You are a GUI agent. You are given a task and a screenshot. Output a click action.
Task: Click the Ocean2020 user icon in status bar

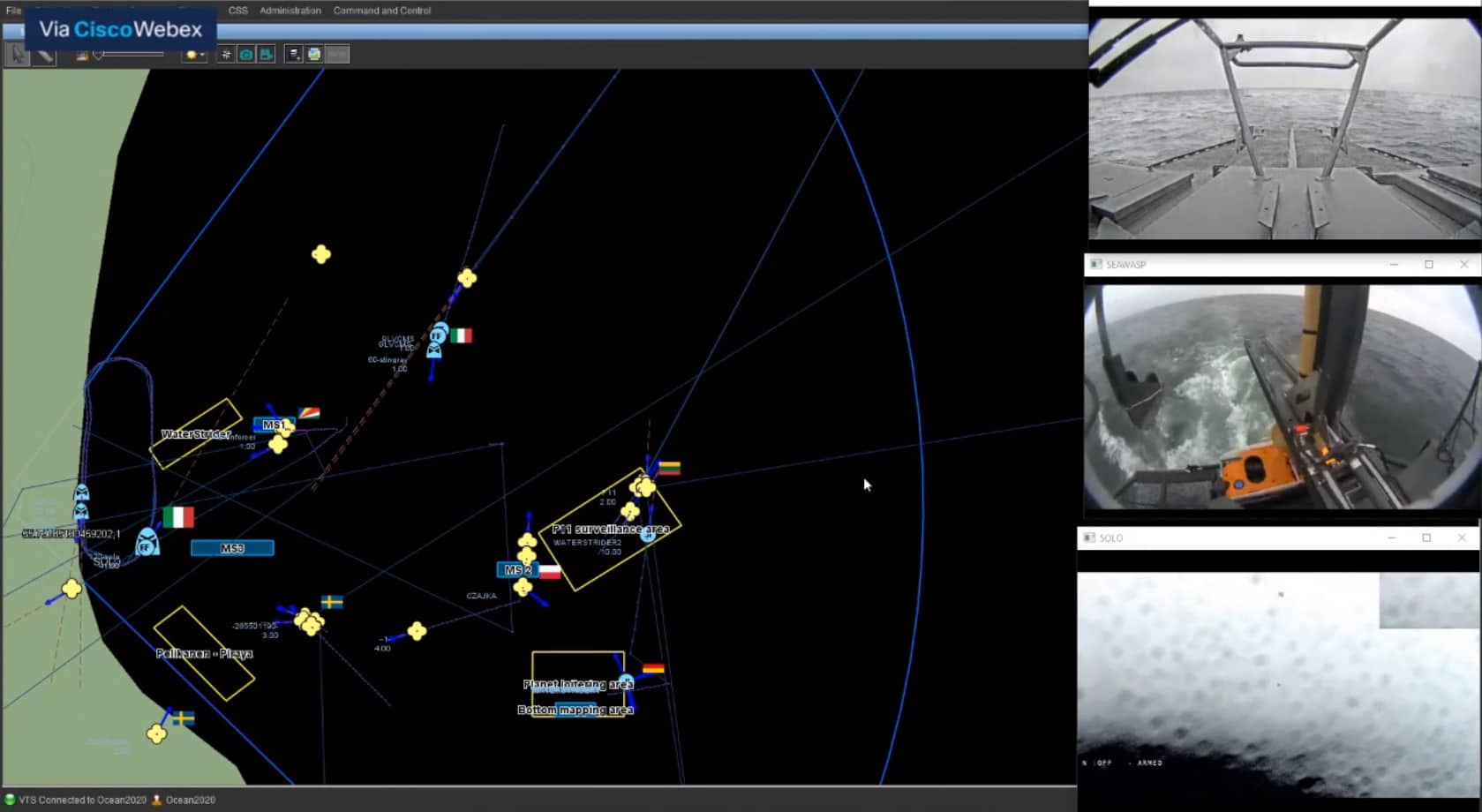click(157, 800)
